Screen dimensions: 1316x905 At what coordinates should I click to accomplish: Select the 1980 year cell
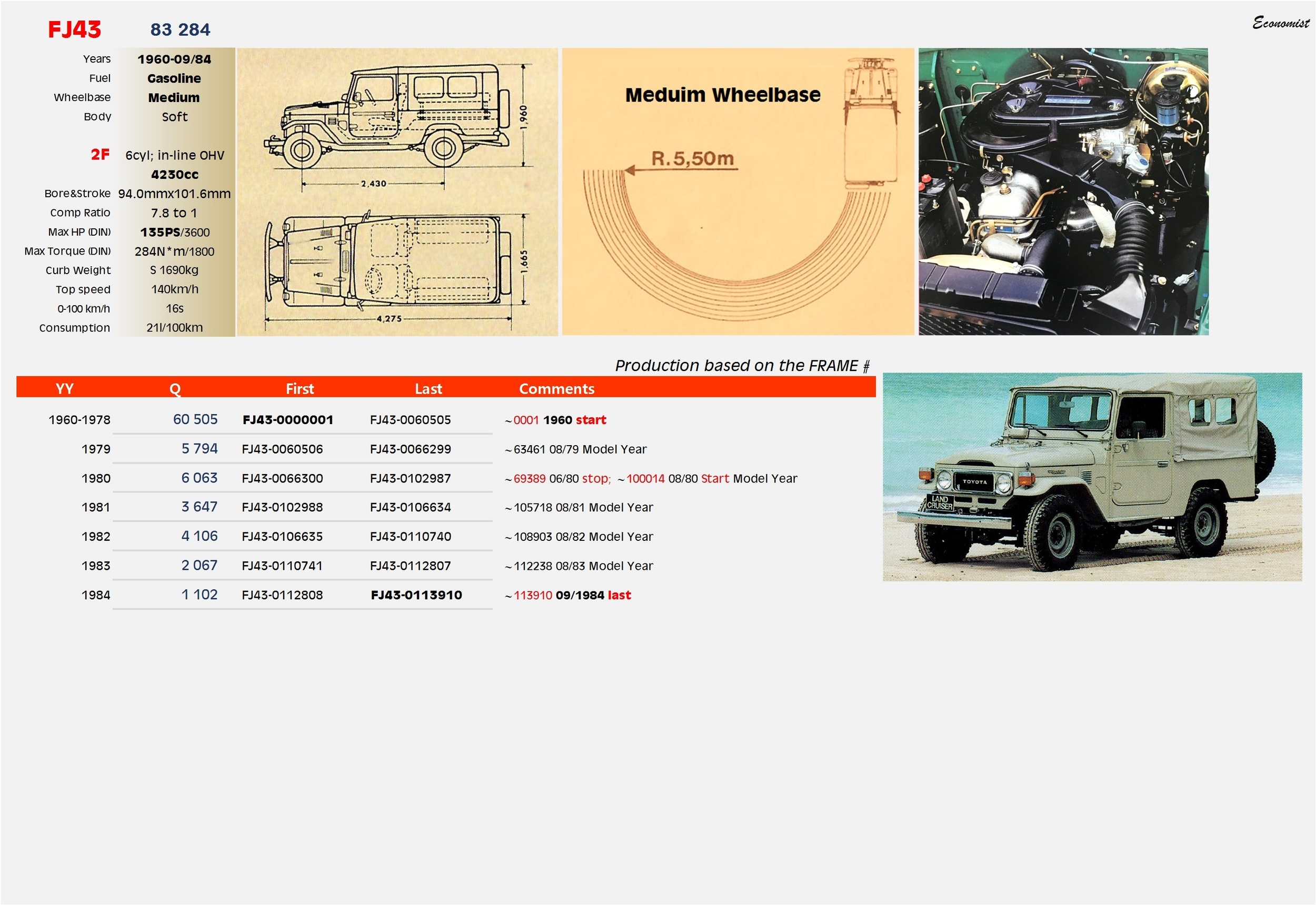coord(96,479)
